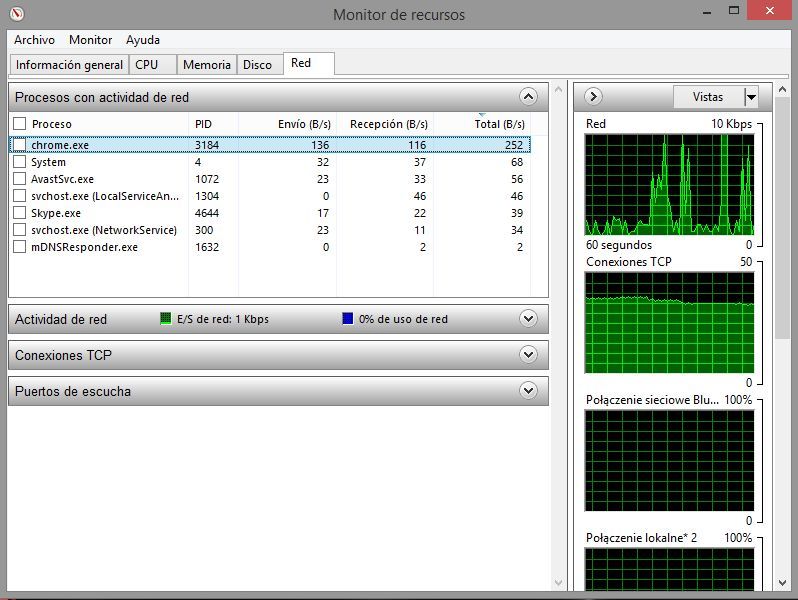Viewport: 798px width, 600px height.
Task: Select the System process name
Action: 48,162
